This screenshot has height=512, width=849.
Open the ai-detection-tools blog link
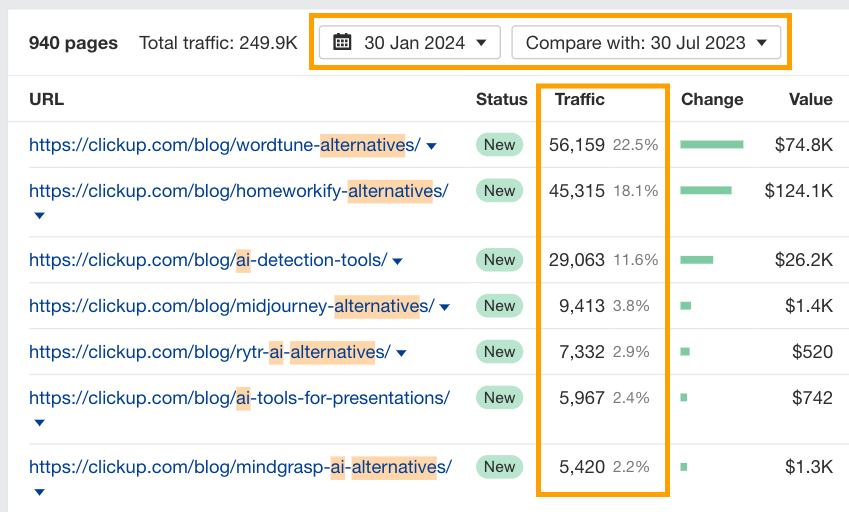pos(208,260)
